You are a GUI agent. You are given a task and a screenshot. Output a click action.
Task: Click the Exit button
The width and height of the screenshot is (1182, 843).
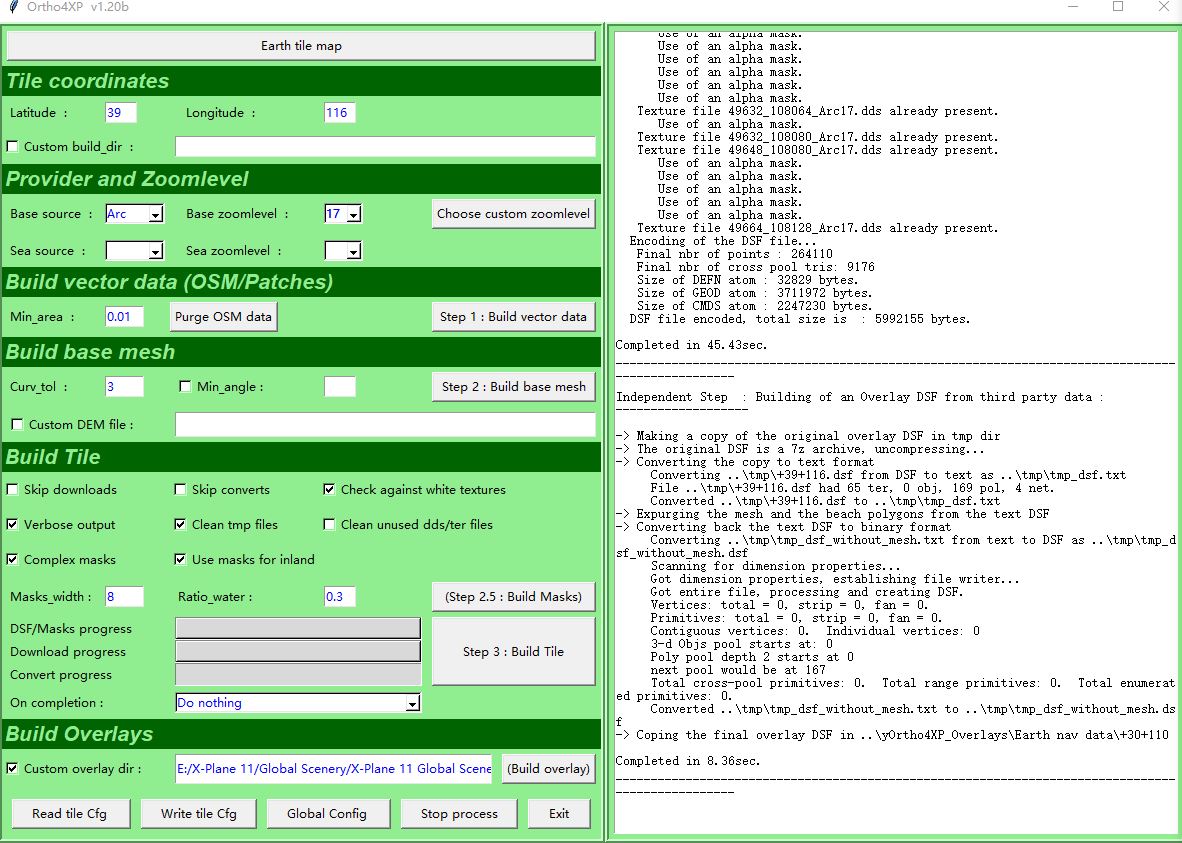(559, 814)
